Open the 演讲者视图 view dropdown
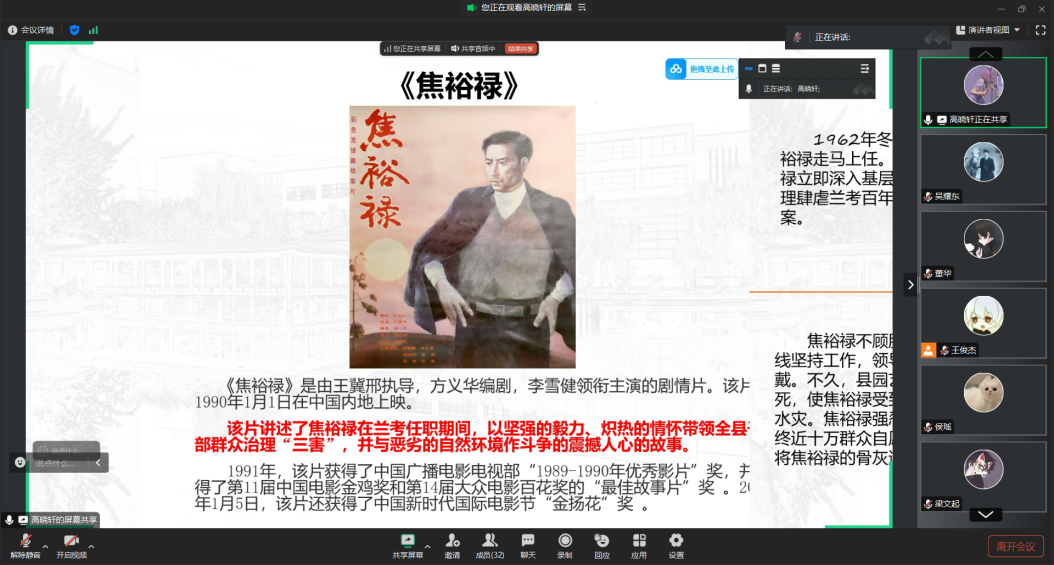 [989, 30]
